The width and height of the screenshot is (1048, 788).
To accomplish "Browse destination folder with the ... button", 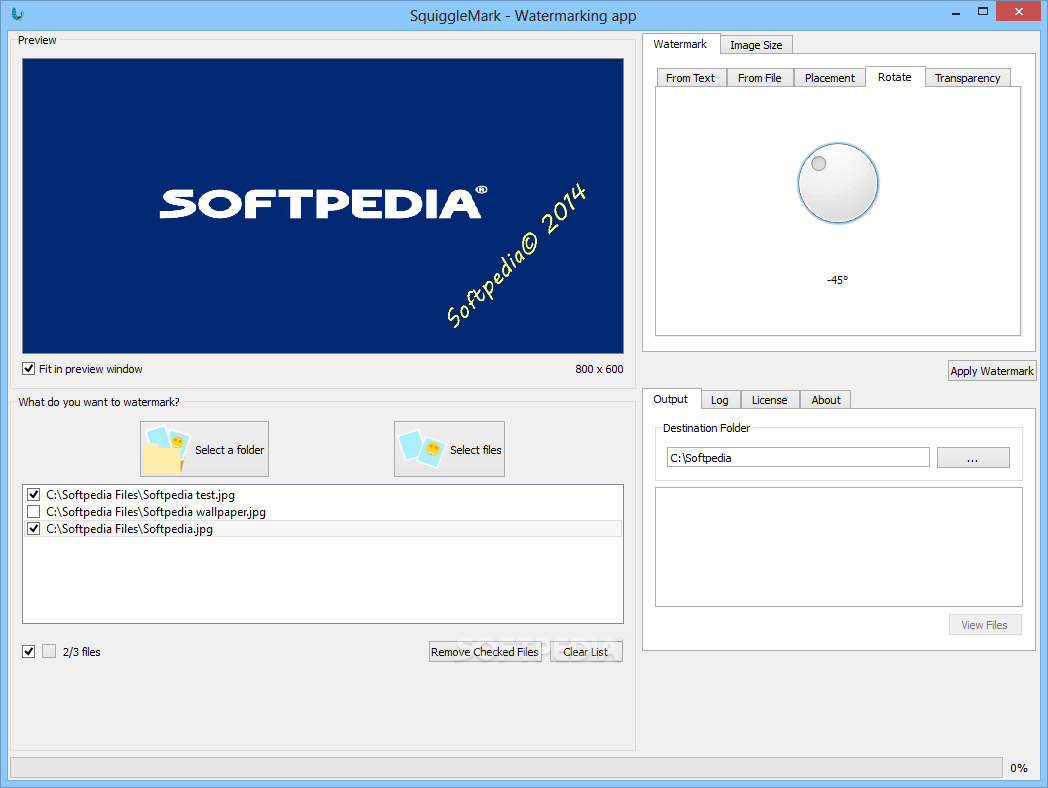I will [x=972, y=458].
